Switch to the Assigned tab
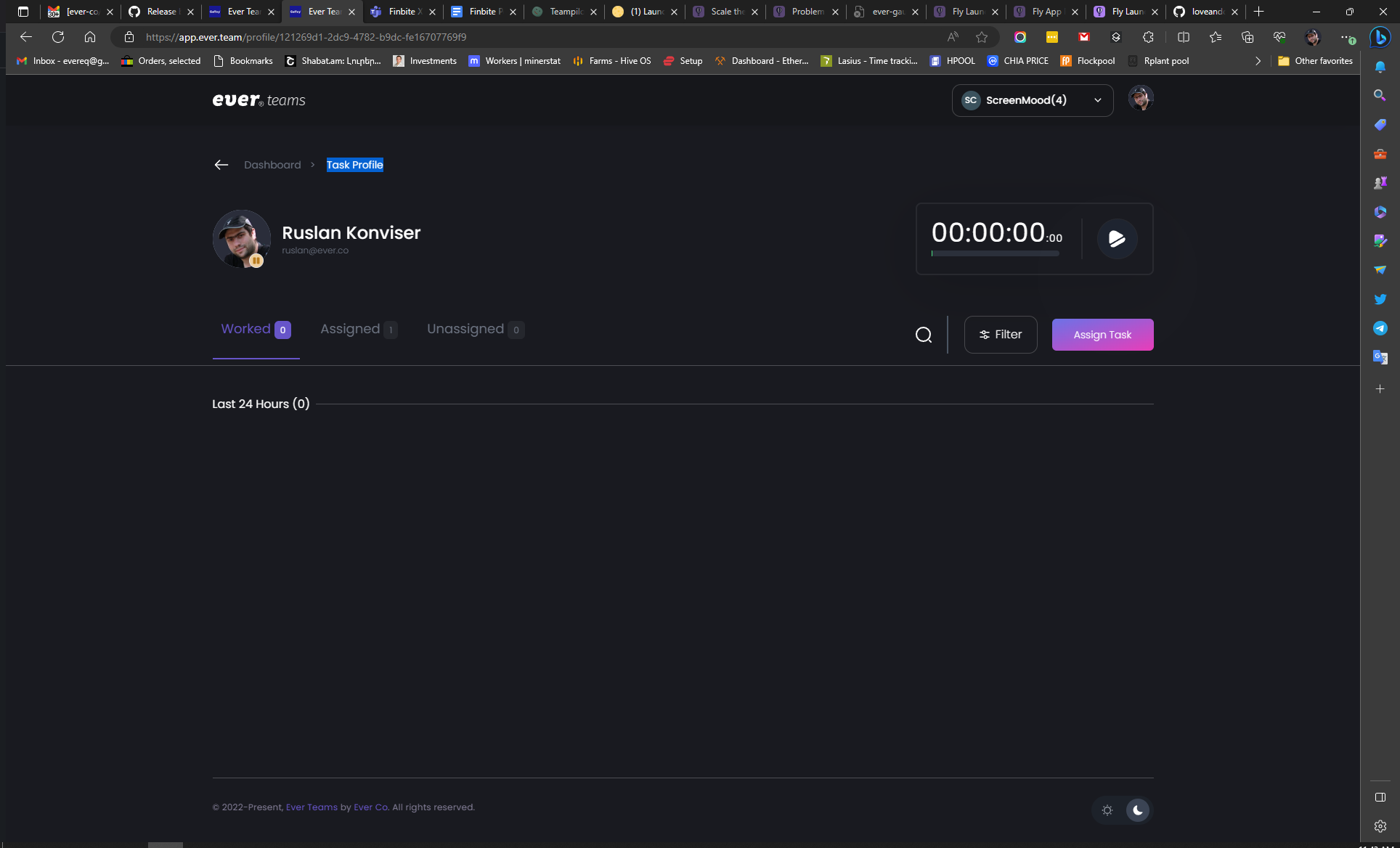 (x=351, y=329)
